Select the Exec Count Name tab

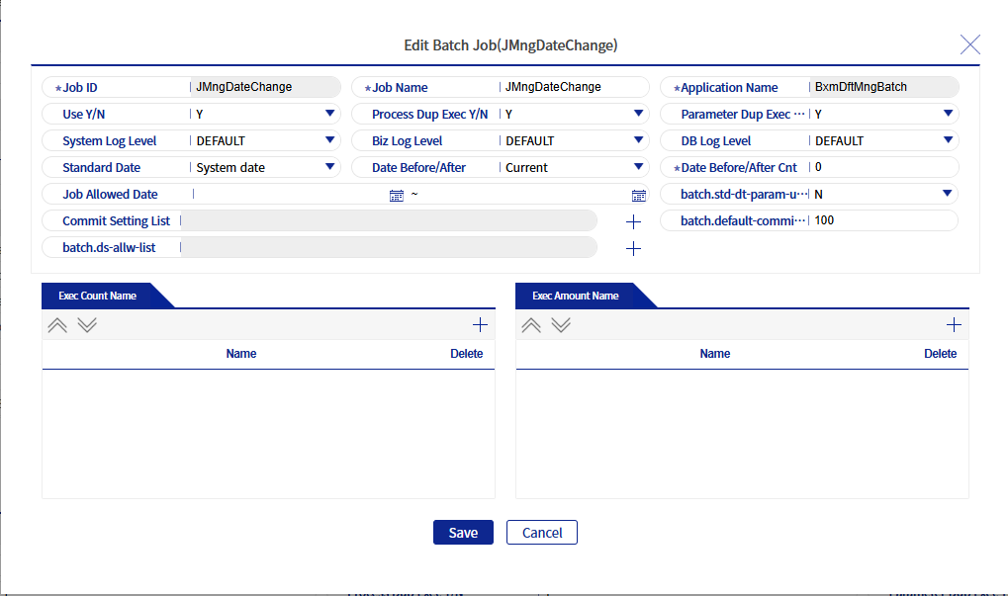click(x=98, y=296)
